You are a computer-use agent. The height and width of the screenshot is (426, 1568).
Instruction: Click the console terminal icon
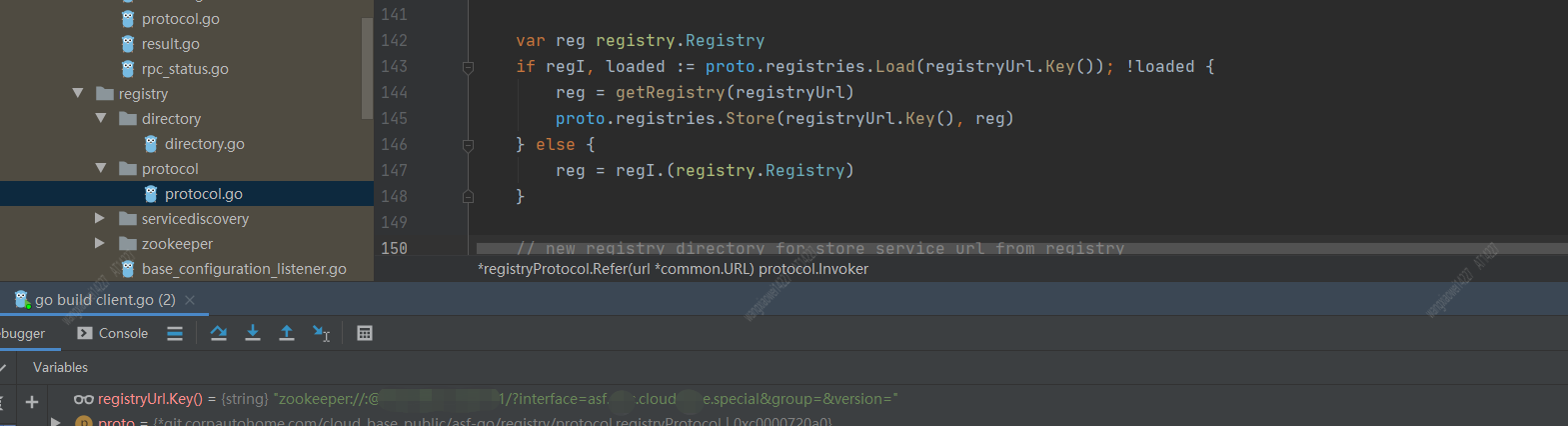(x=85, y=333)
